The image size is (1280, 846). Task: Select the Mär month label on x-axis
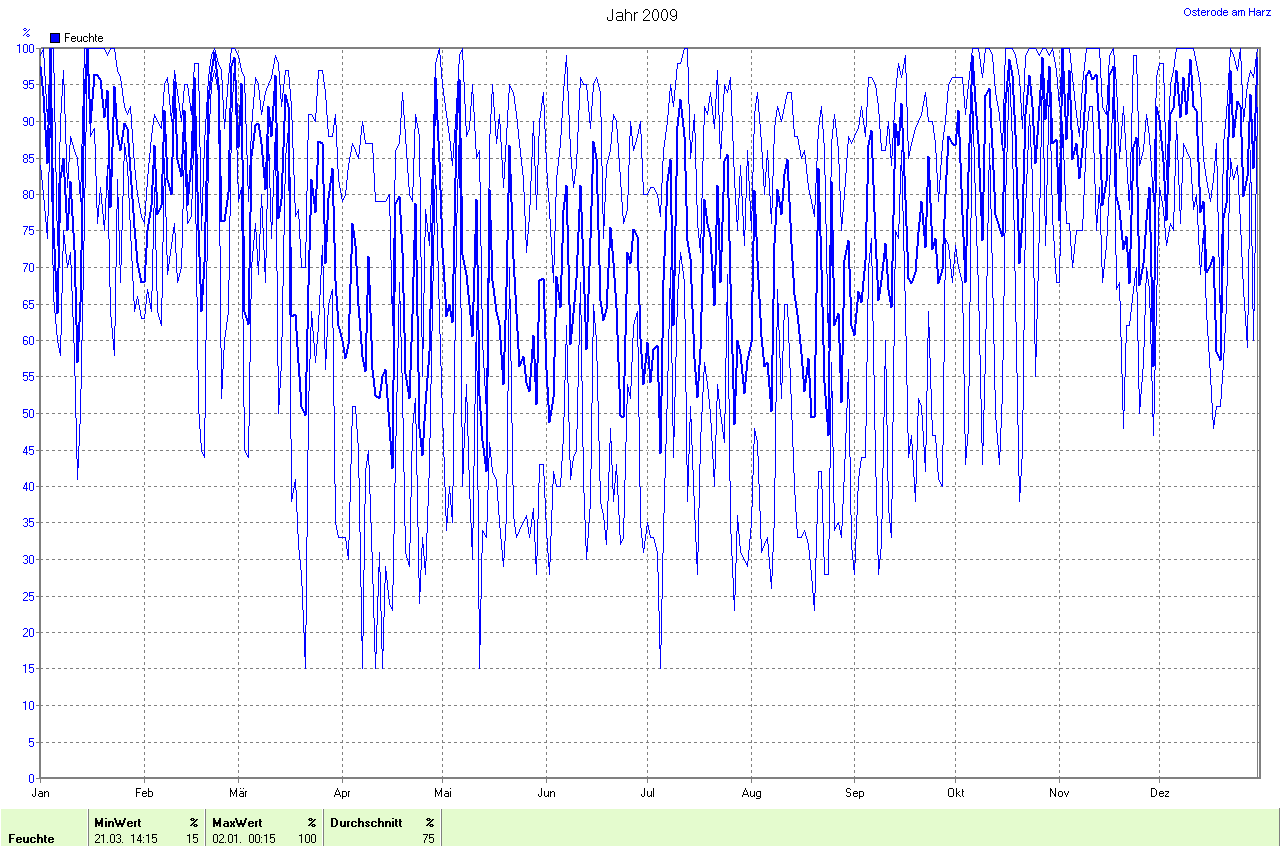coord(239,793)
